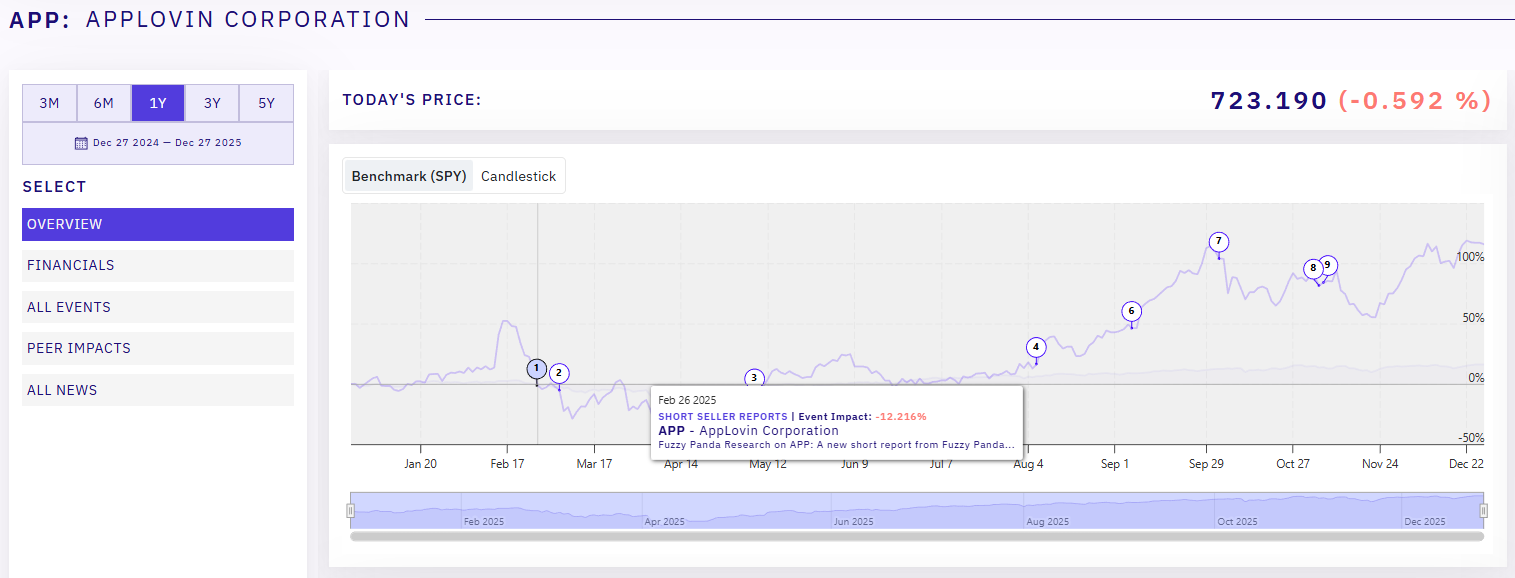Click Aug 2025 in range navigator
This screenshot has height=578, width=1515.
(x=1047, y=522)
